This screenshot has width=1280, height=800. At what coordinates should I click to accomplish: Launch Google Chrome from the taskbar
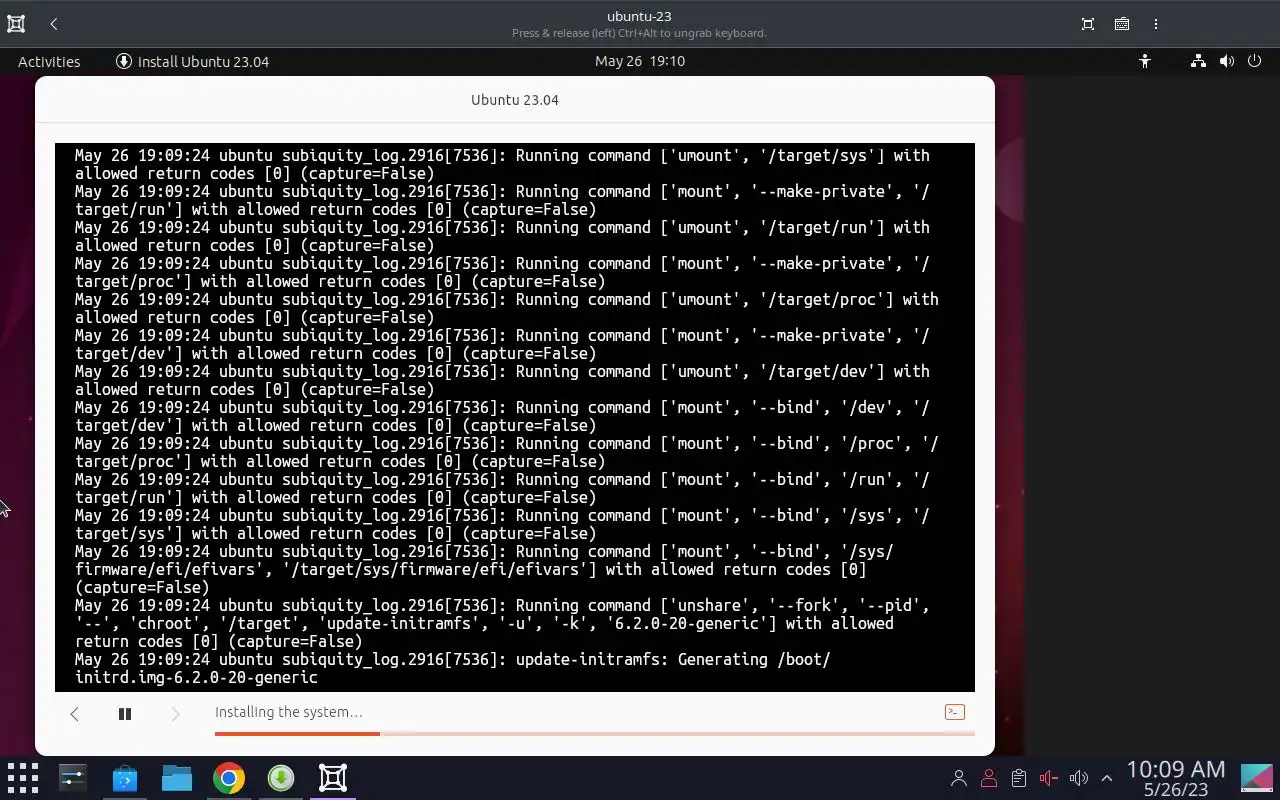tap(229, 778)
